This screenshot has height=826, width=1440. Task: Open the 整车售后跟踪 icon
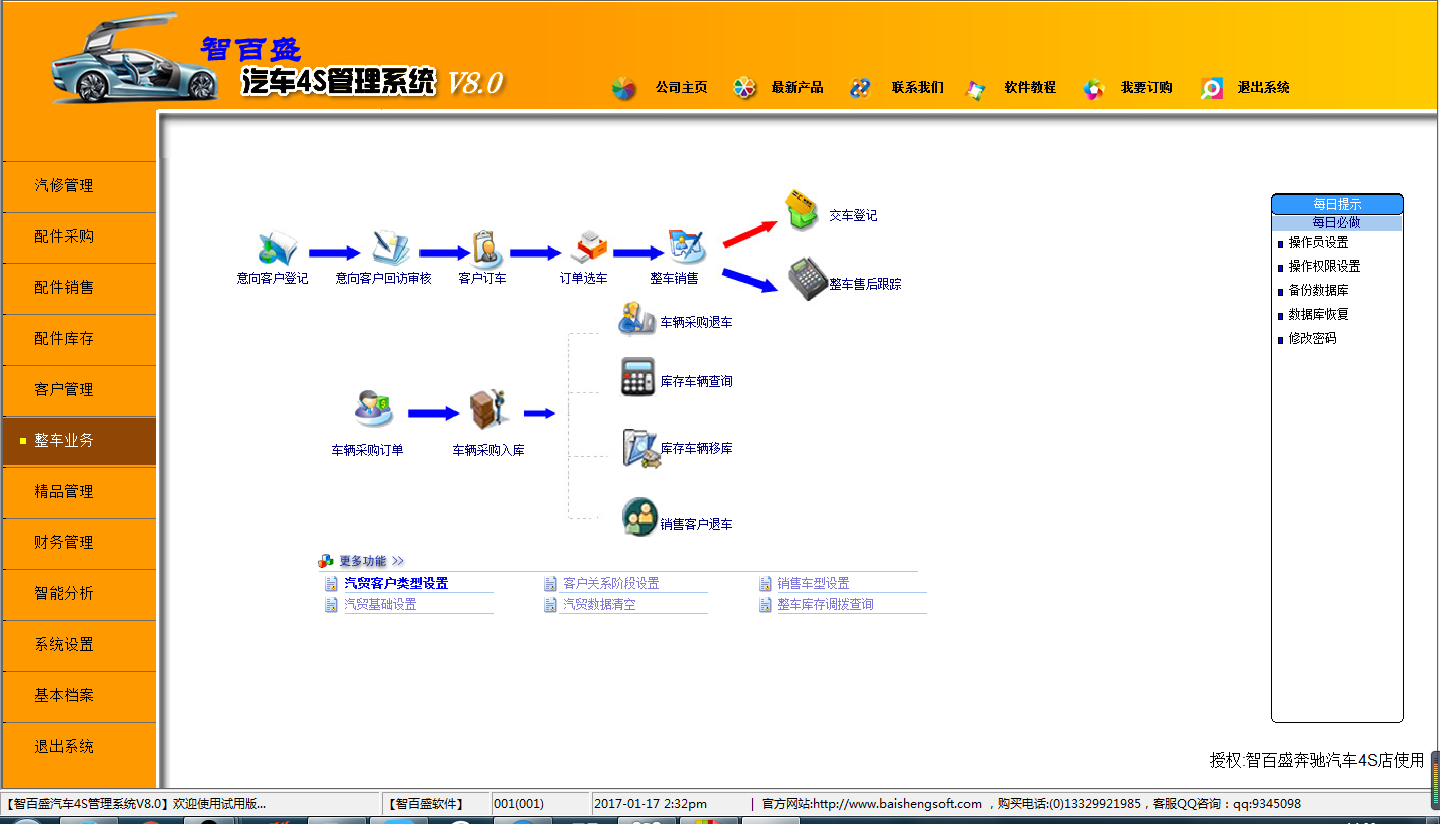click(x=806, y=279)
